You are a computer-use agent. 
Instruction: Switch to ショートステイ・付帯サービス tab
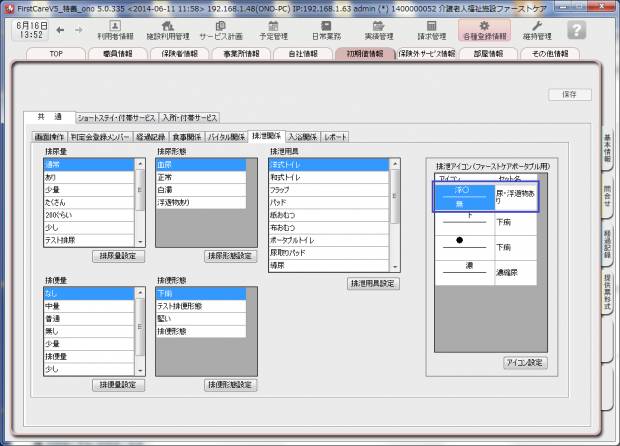click(x=117, y=117)
